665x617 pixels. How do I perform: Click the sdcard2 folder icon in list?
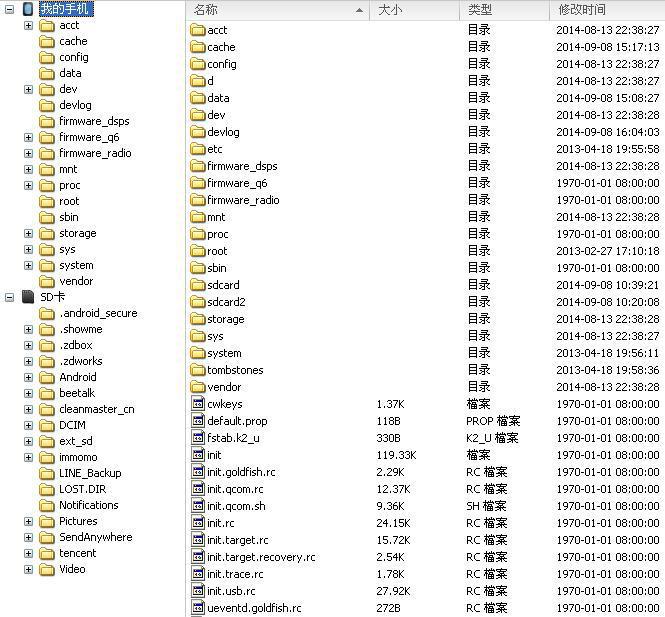click(198, 302)
